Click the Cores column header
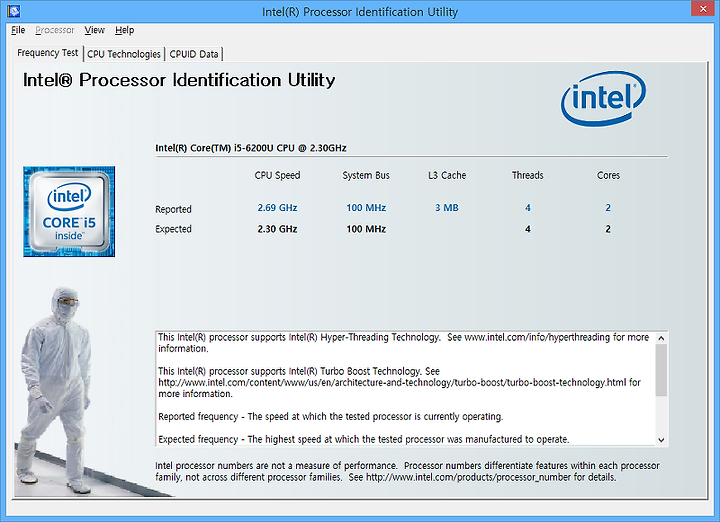 (x=608, y=175)
